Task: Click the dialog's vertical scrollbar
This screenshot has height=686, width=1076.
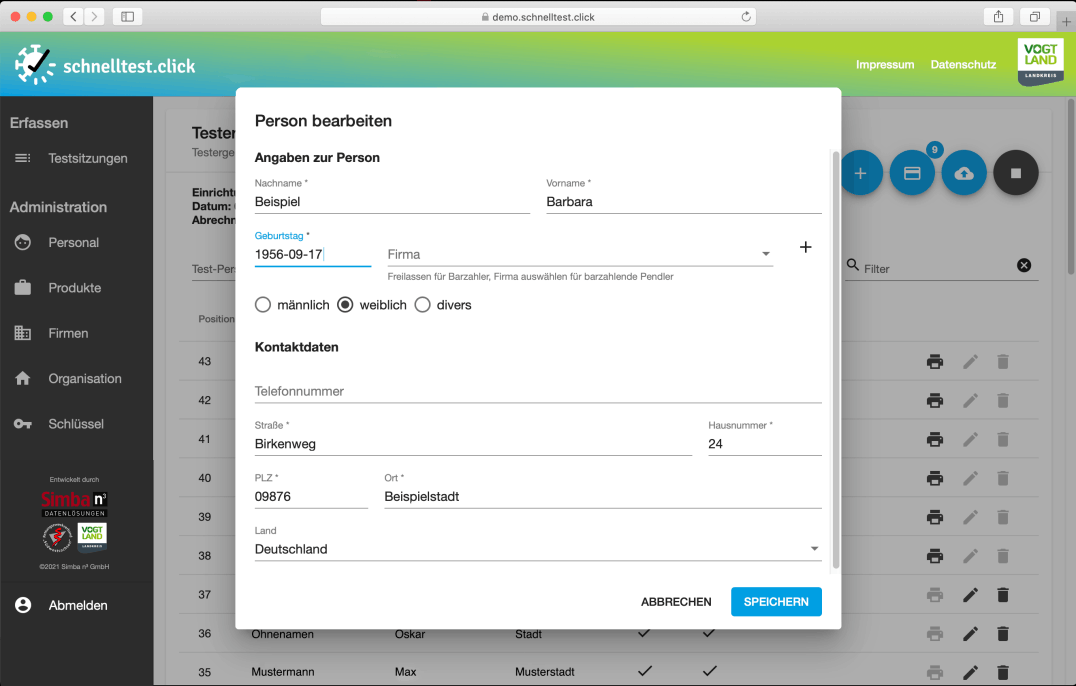Action: tap(835, 360)
